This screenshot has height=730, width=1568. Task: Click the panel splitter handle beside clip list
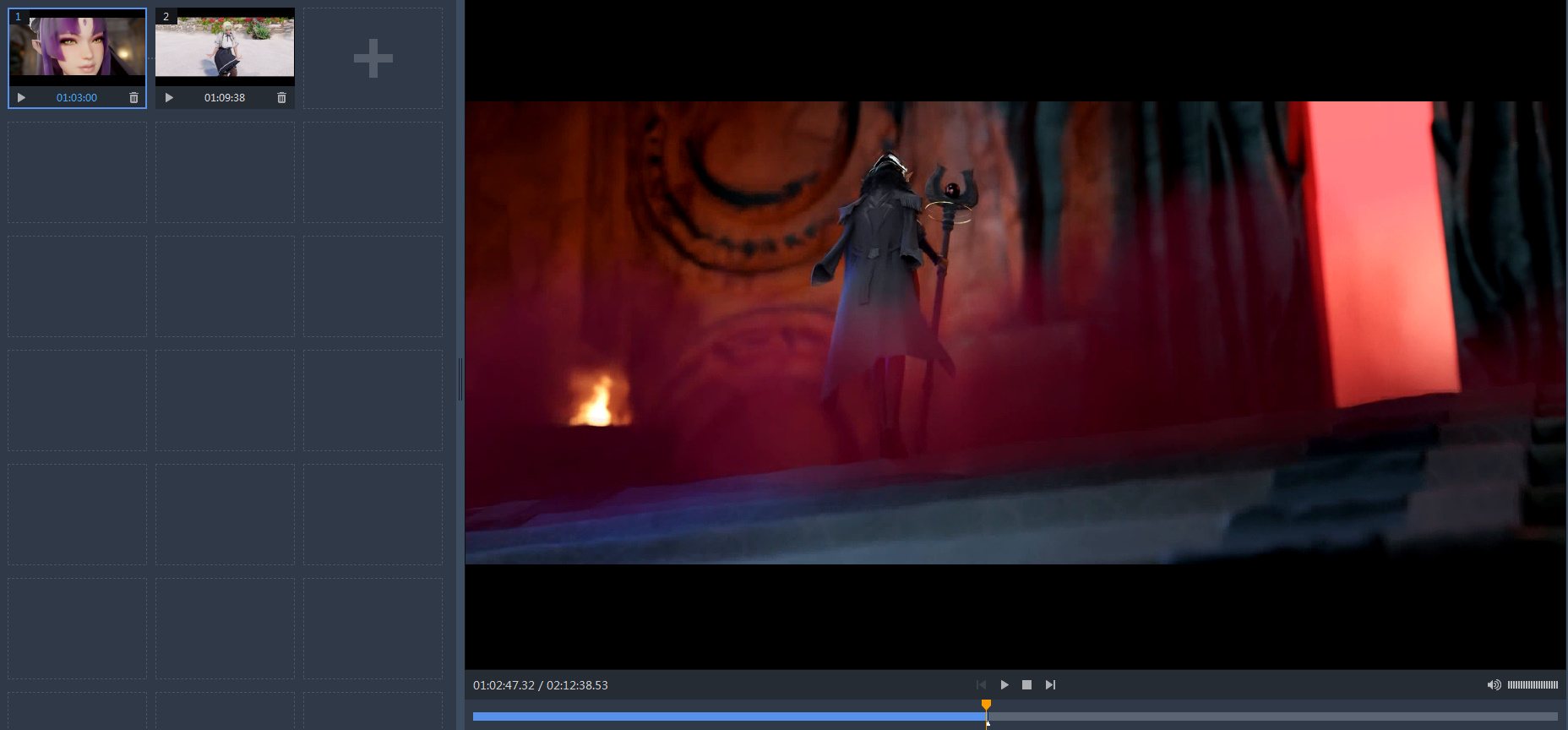tap(460, 379)
